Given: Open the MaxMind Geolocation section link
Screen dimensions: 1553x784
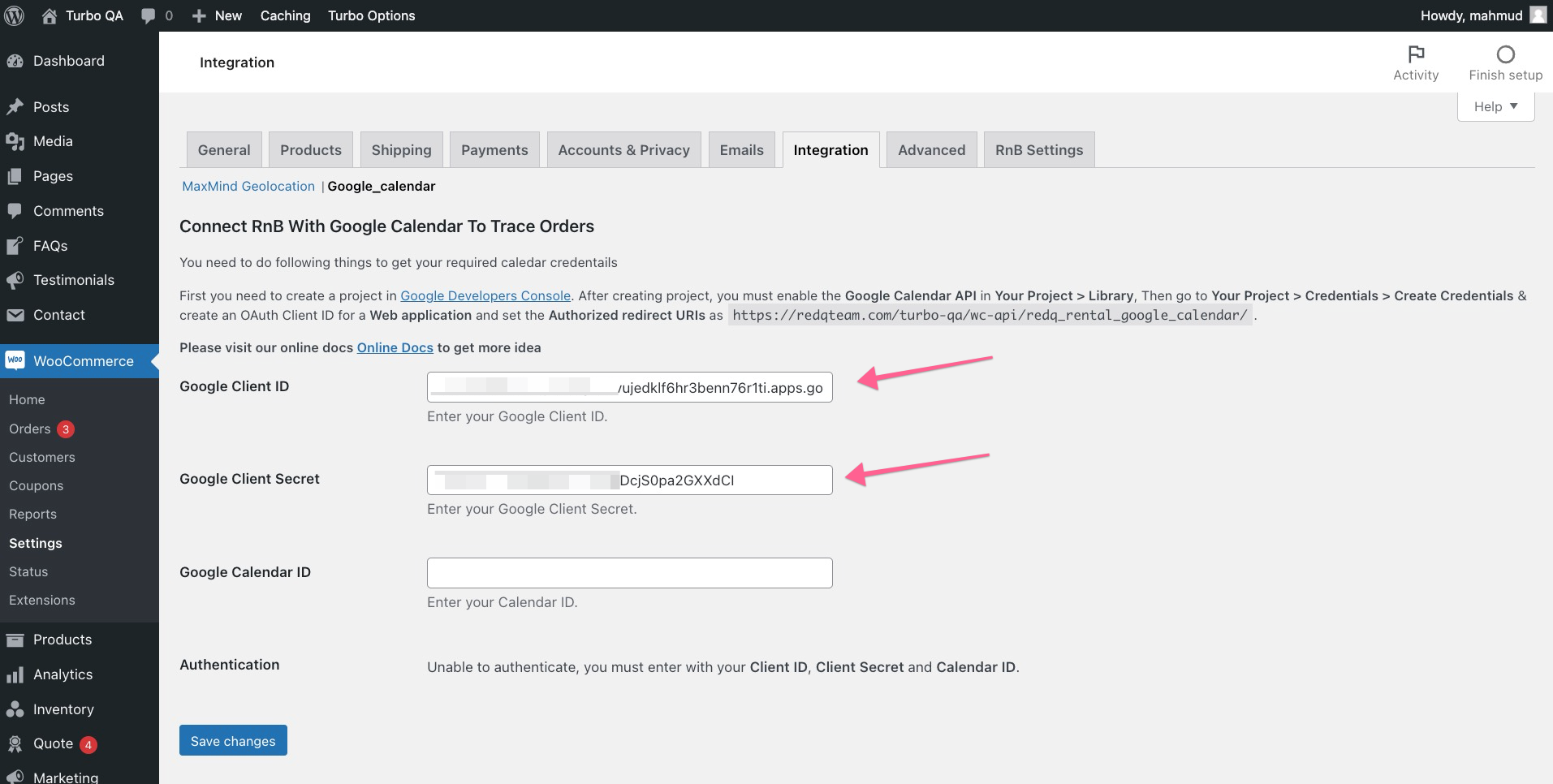Looking at the screenshot, I should click(x=248, y=186).
